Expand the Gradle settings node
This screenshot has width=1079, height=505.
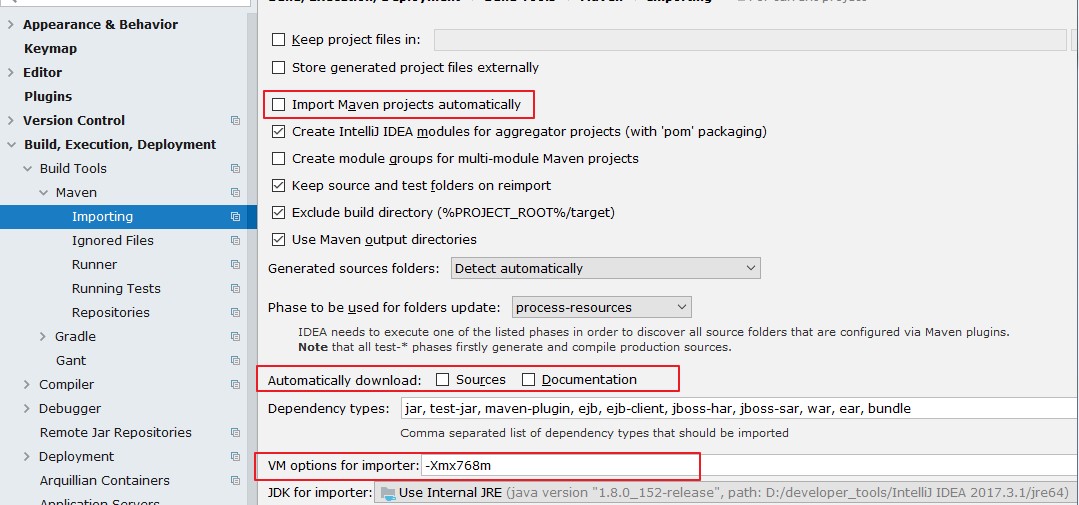43,337
